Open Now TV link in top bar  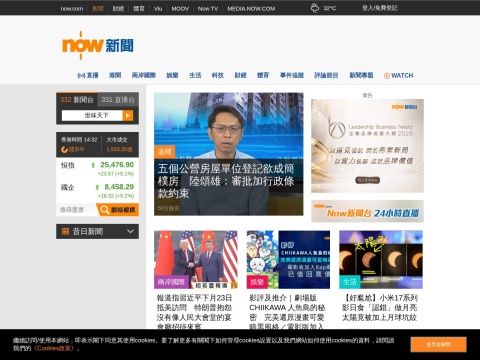pyautogui.click(x=208, y=8)
